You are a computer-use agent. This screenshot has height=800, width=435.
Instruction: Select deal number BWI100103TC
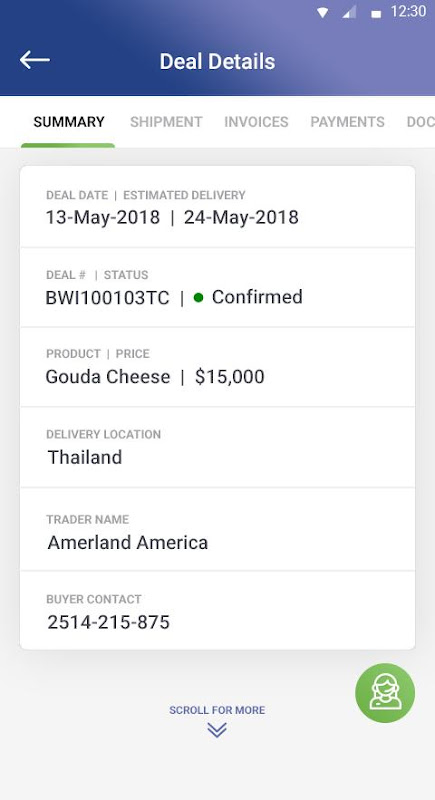tap(107, 297)
